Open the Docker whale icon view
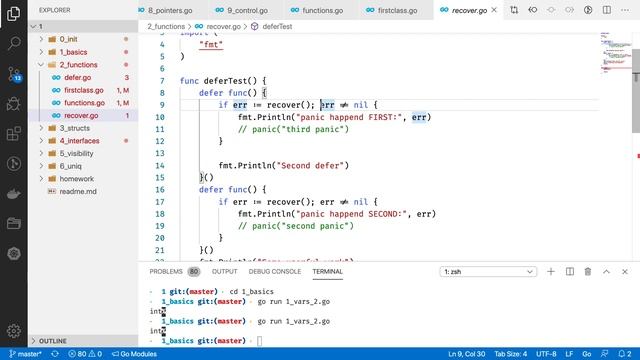This screenshot has height=360, width=640. point(13,194)
